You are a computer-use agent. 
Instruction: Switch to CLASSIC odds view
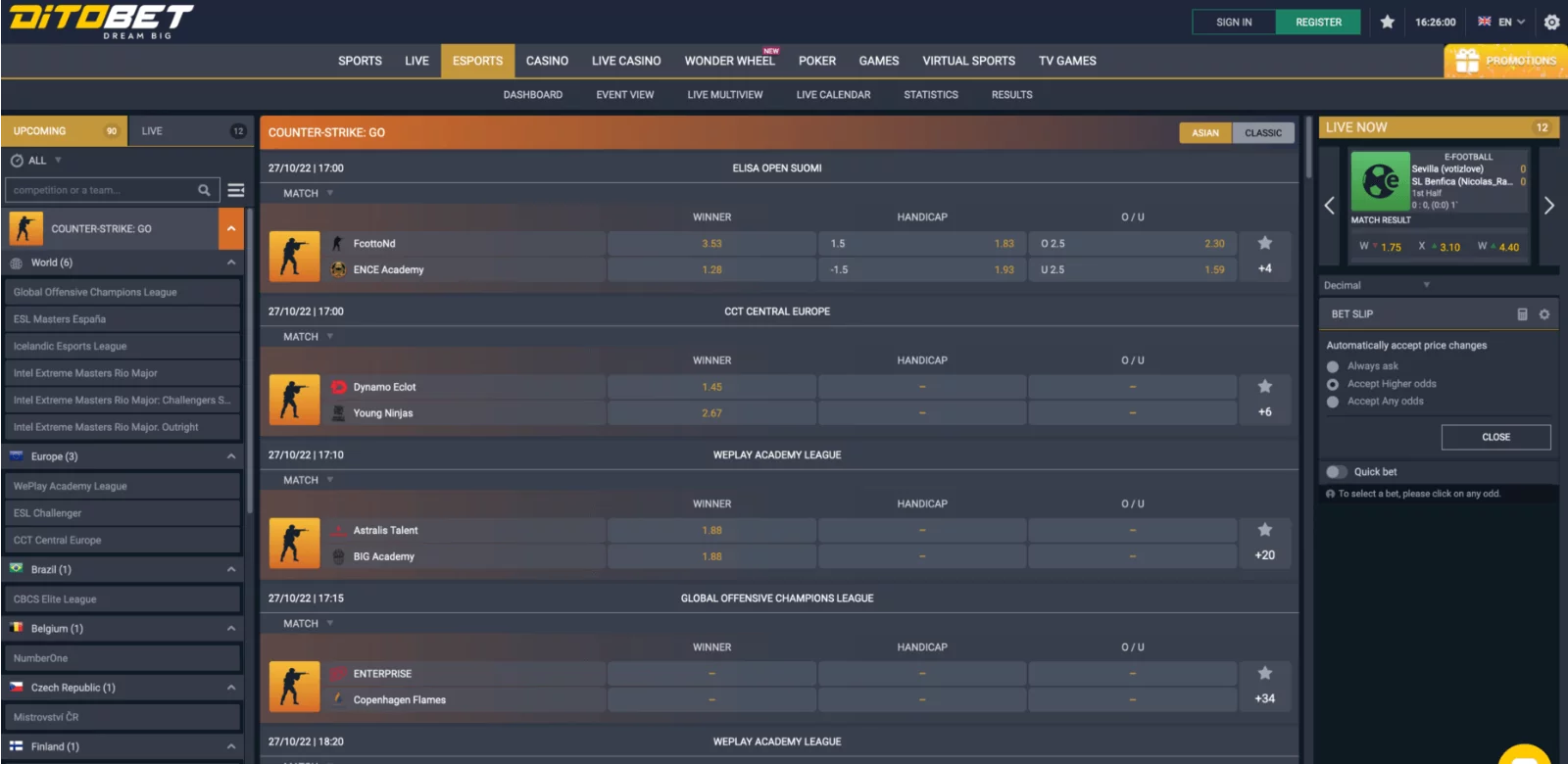1263,133
